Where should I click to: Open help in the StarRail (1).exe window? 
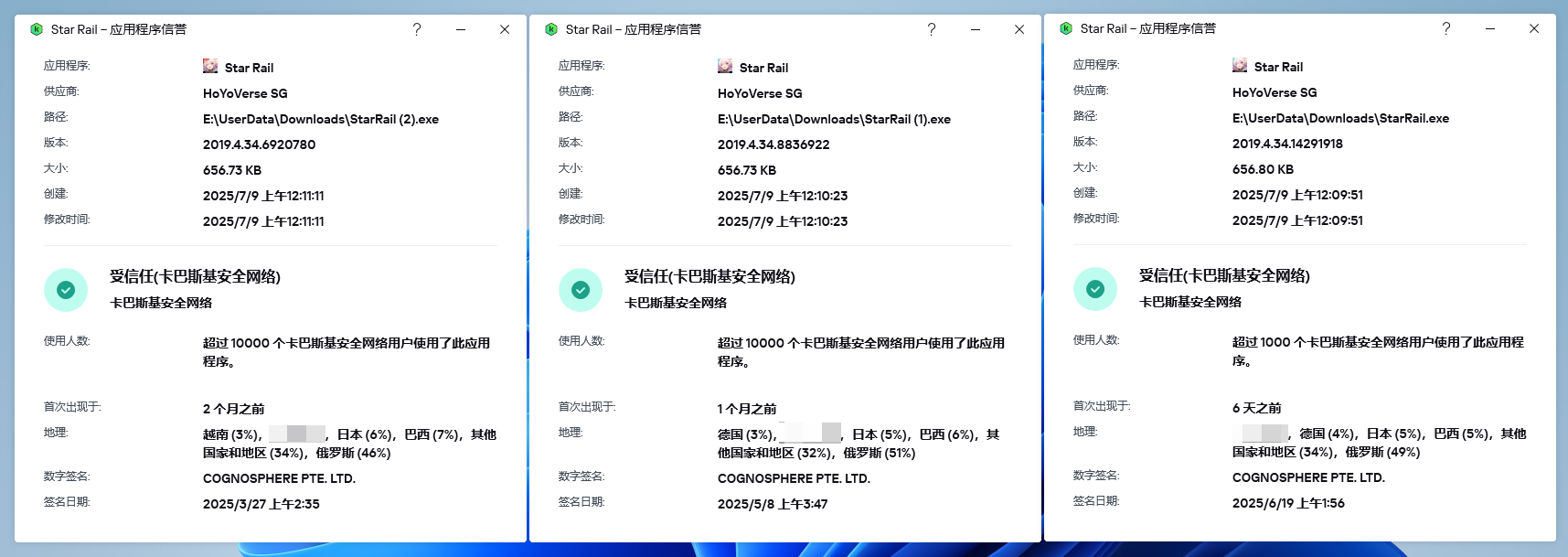932,29
